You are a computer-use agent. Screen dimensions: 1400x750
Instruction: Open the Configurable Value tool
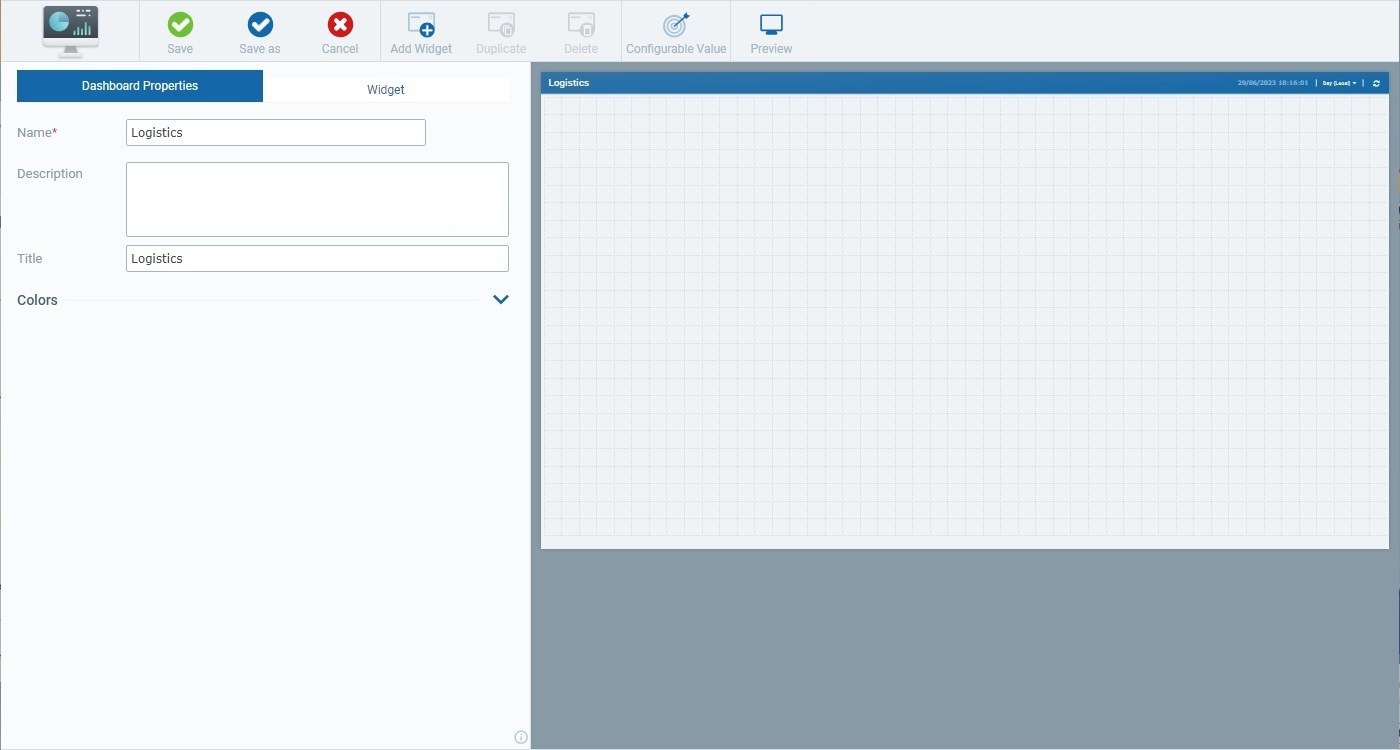tap(676, 30)
